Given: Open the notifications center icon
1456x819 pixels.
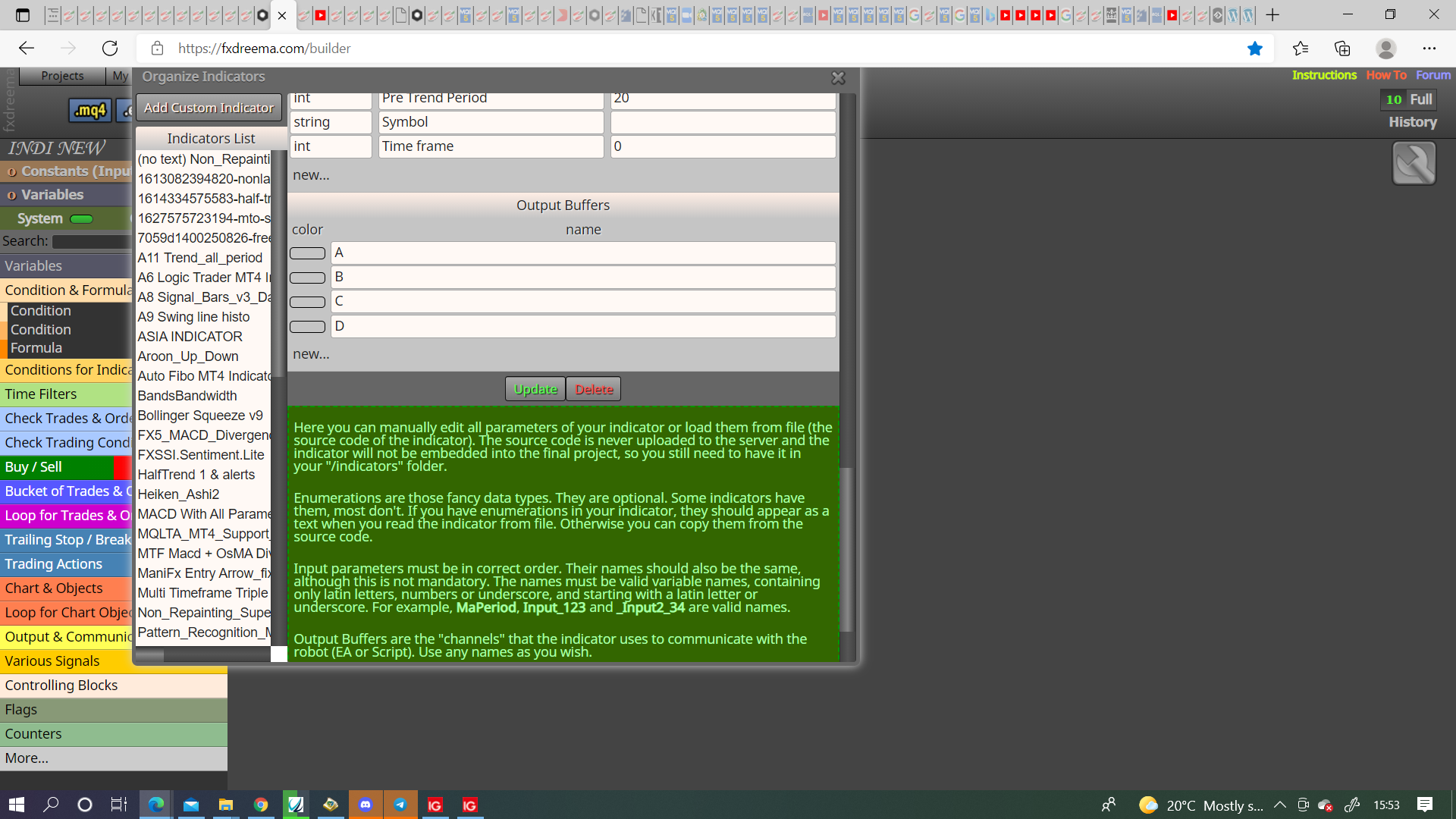Looking at the screenshot, I should point(1425,805).
